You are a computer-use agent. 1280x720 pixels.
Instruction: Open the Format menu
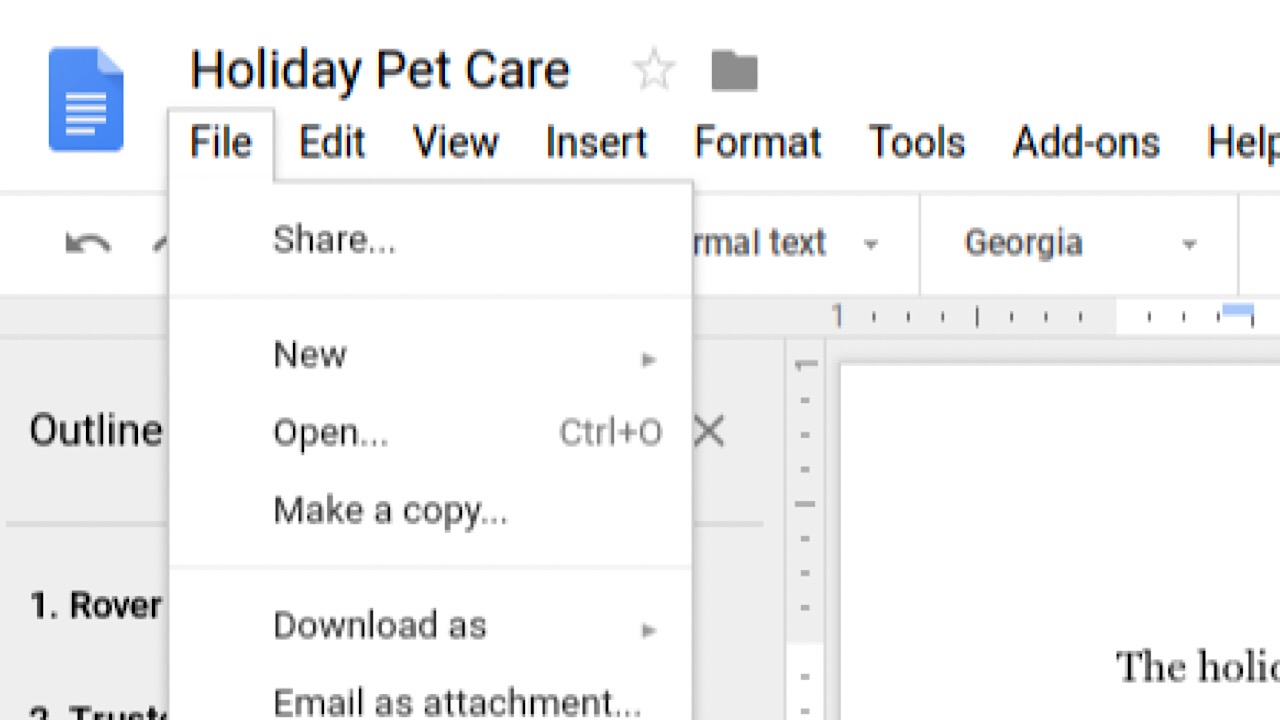click(x=757, y=143)
